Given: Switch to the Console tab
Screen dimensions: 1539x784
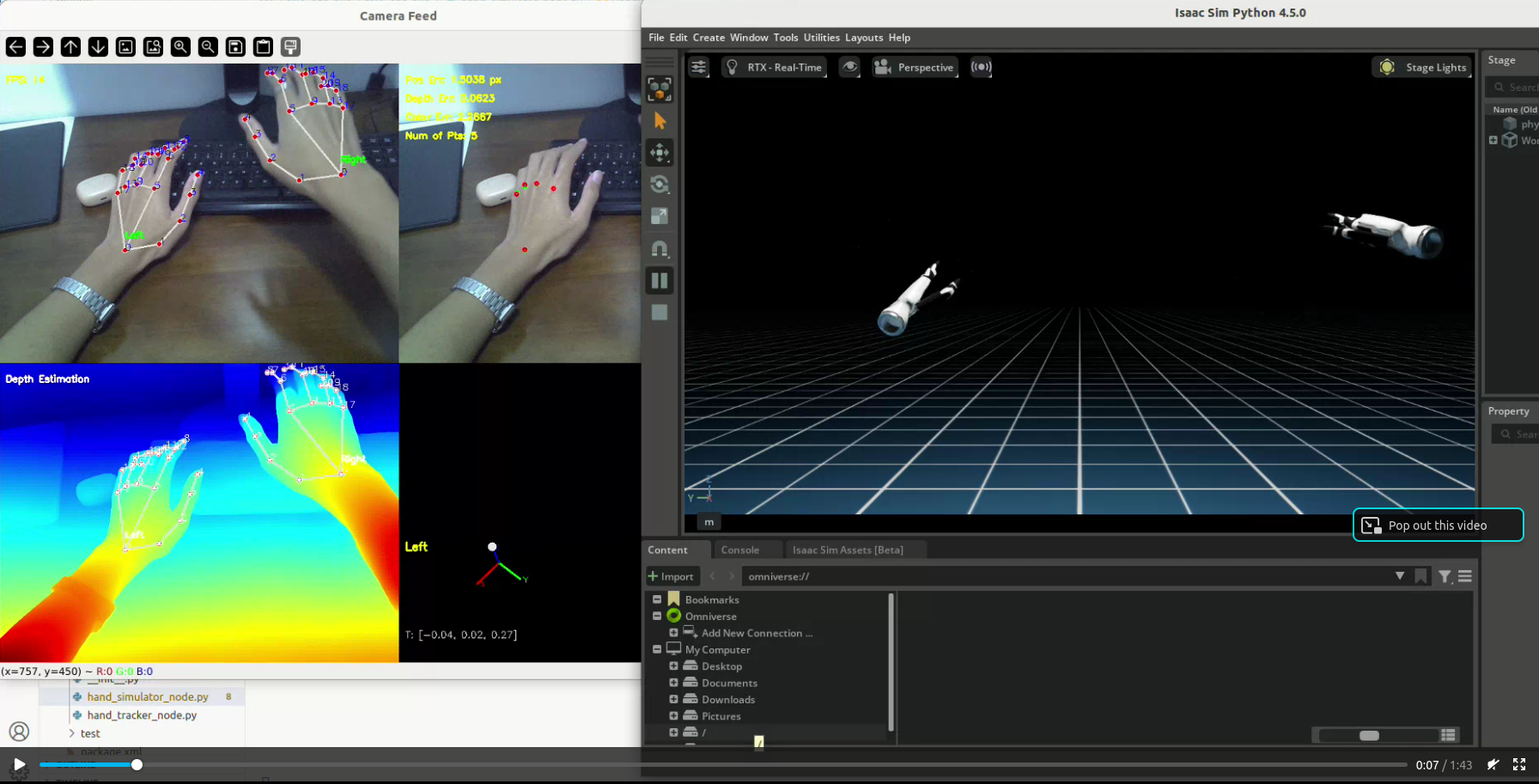Looking at the screenshot, I should tap(739, 550).
